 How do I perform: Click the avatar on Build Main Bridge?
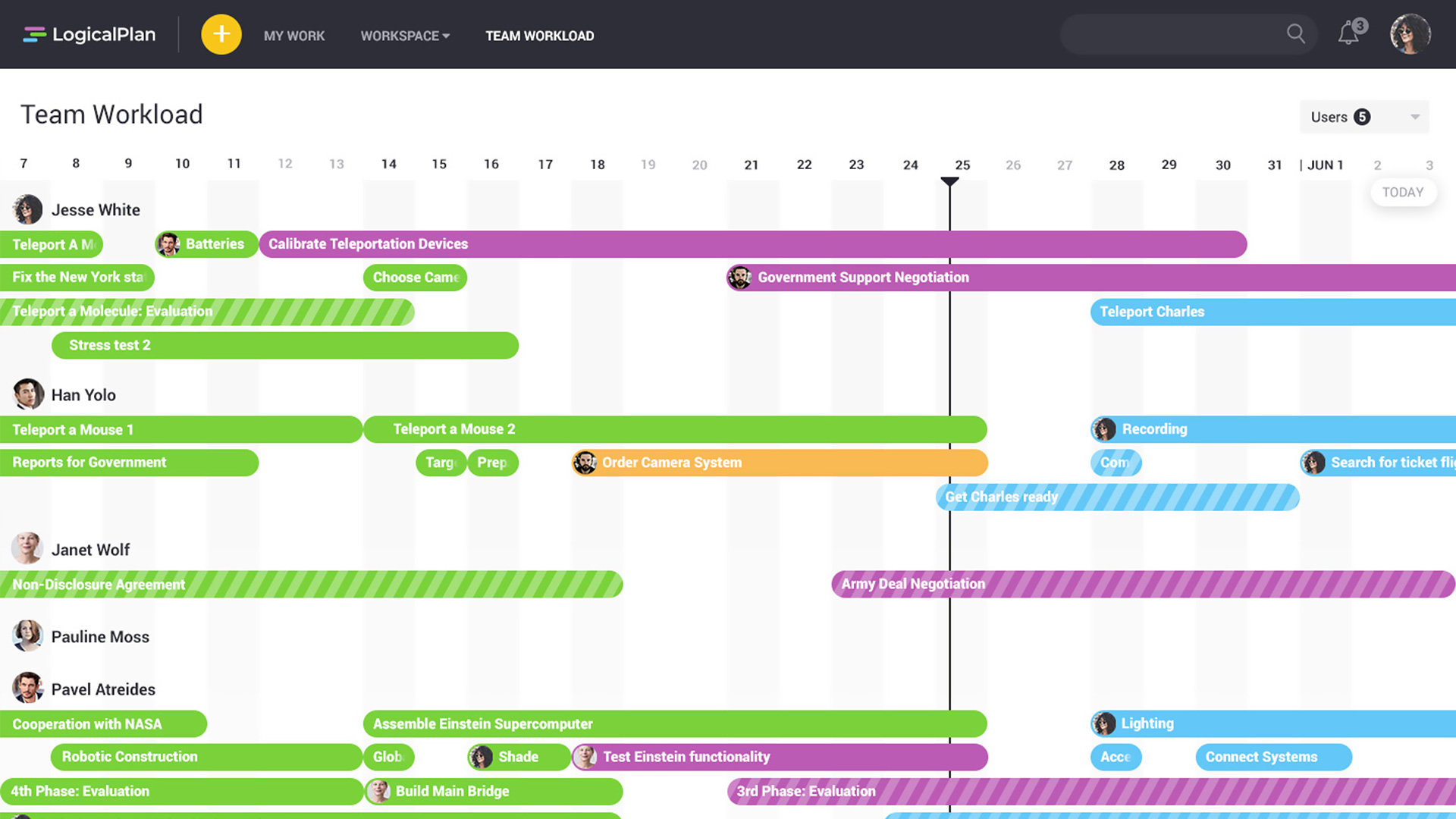click(378, 791)
